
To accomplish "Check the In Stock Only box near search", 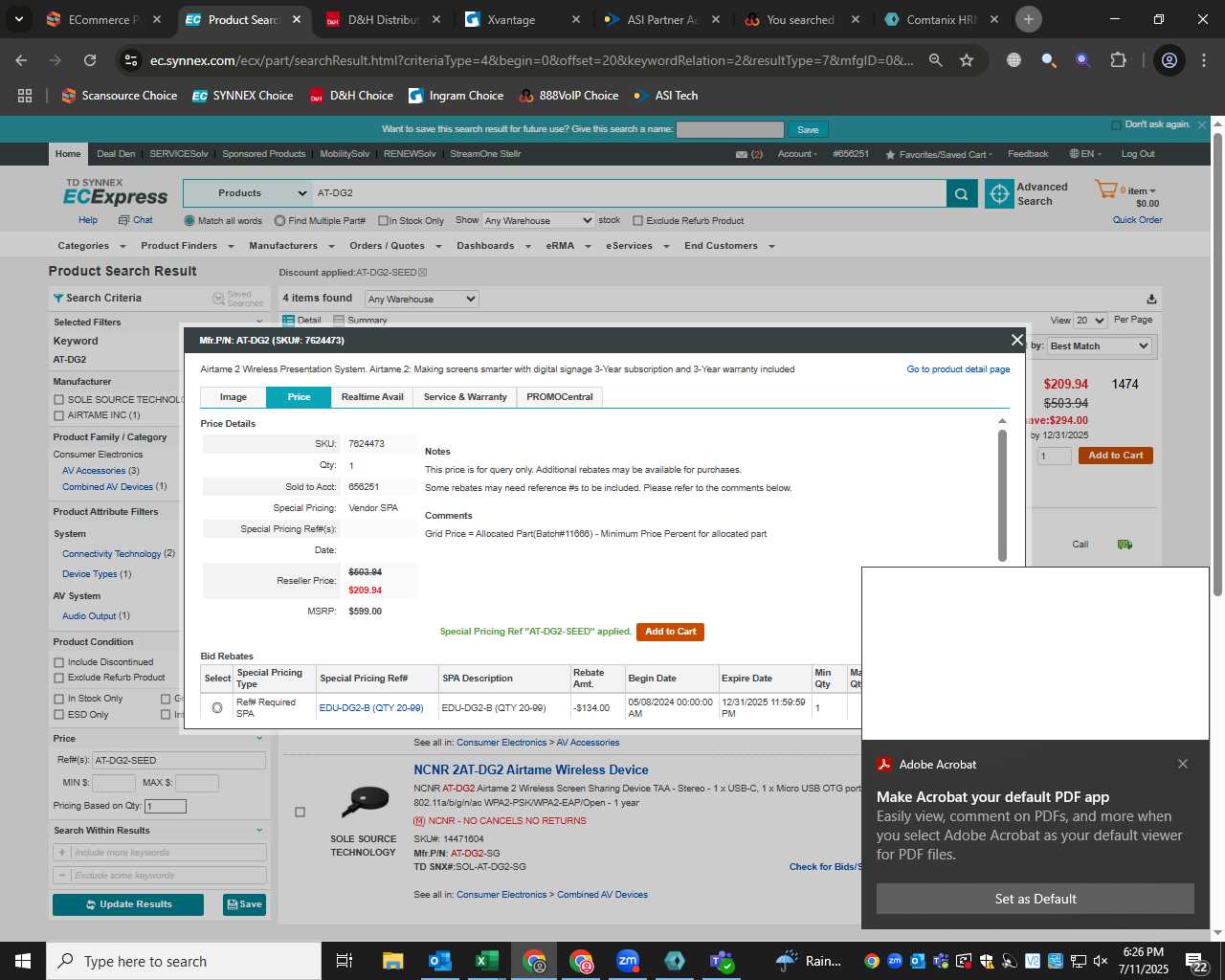I will 383,221.
